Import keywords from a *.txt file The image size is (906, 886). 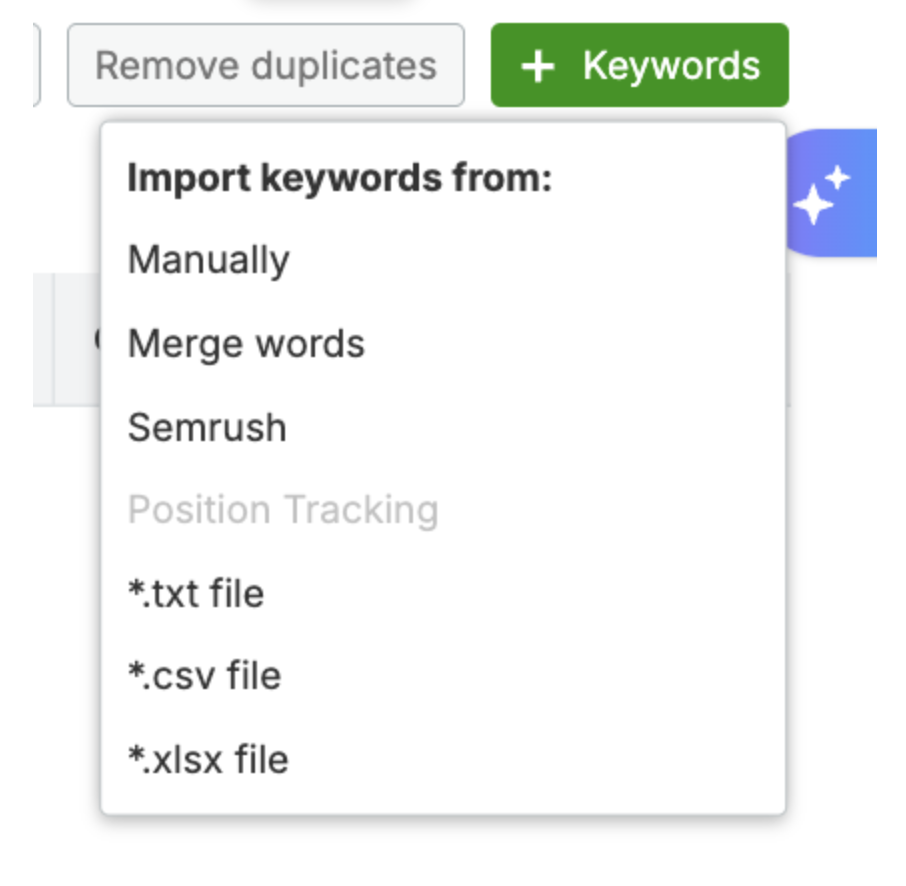coord(196,593)
